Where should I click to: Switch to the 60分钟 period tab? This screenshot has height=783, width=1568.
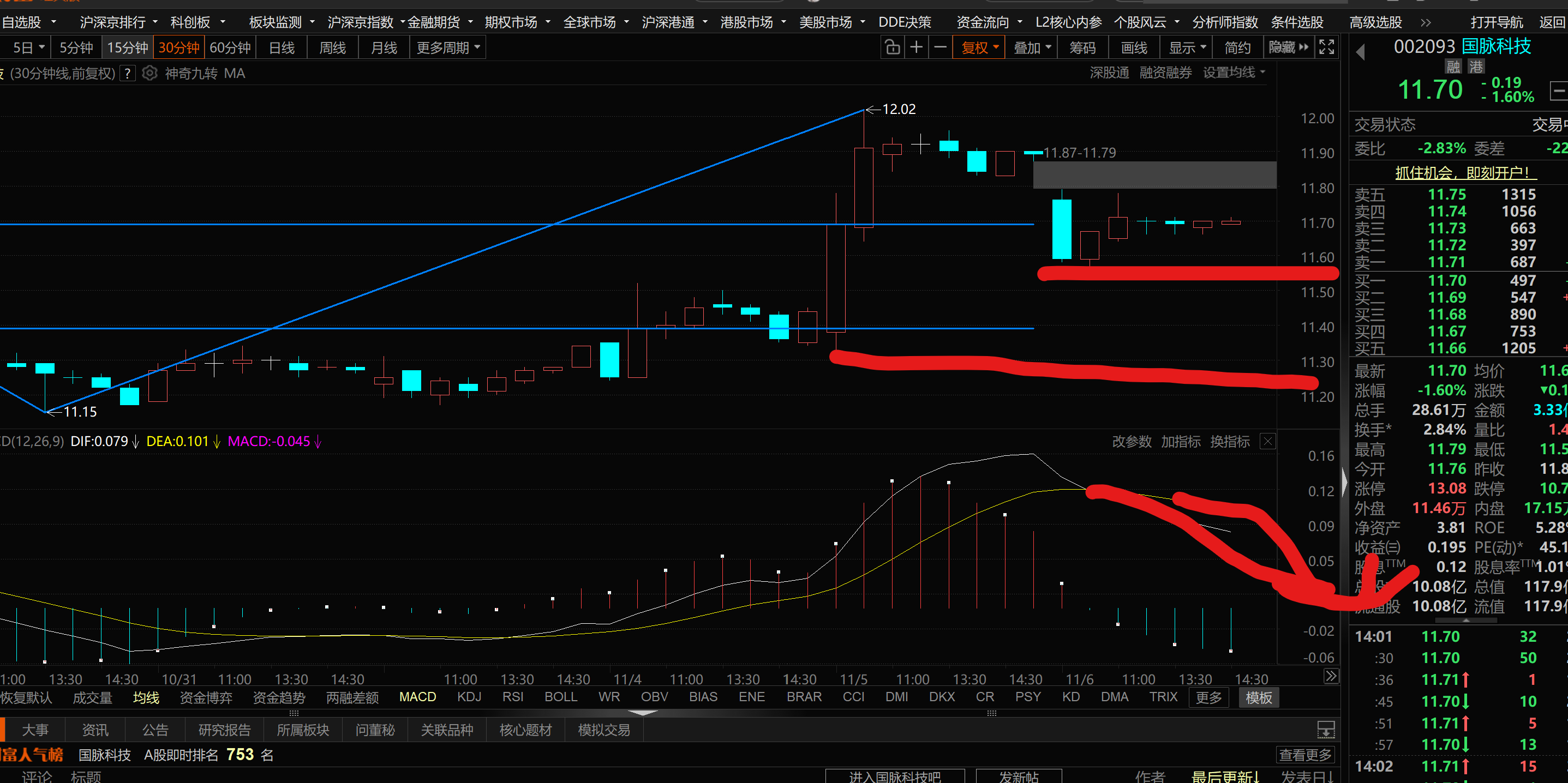pos(230,47)
